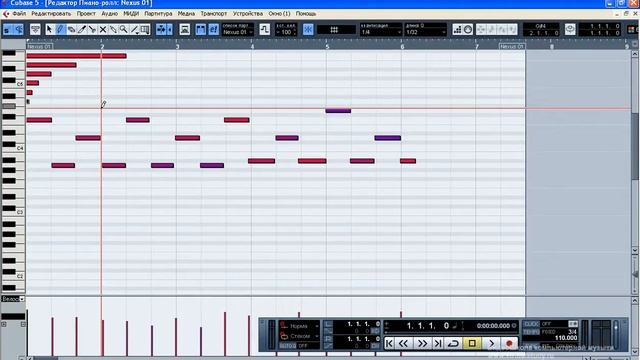Click the Show Info line icon
This screenshot has height=360, width=640.
[35, 29]
